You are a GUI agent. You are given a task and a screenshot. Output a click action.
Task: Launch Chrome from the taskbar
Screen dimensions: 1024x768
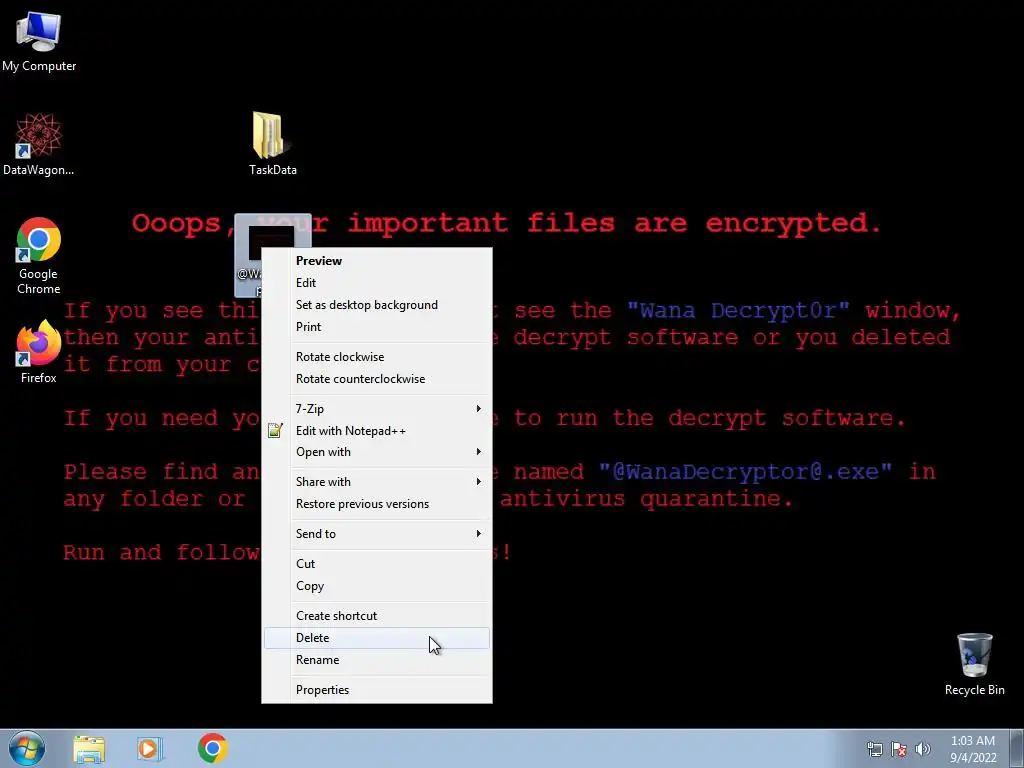point(212,748)
